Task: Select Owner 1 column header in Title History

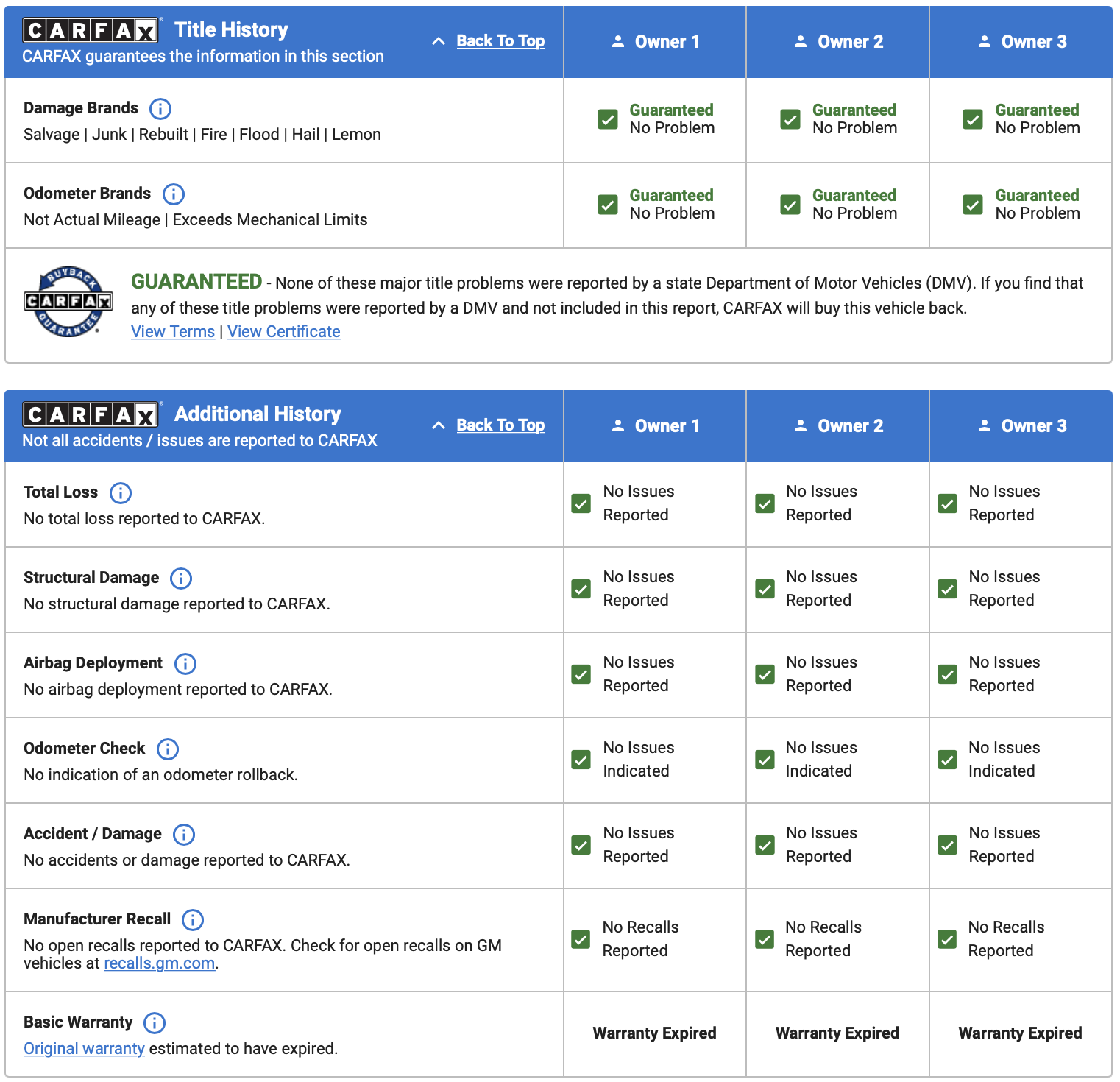Action: [x=655, y=42]
